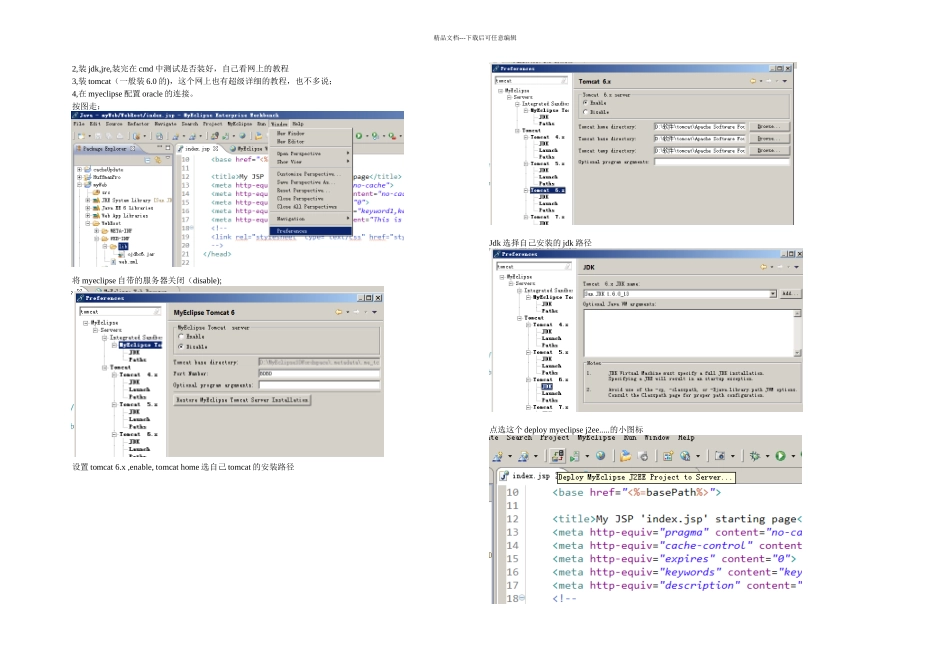Select the lib folder in Package Explorer
Viewport: 950px width, 672px height.
[123, 247]
